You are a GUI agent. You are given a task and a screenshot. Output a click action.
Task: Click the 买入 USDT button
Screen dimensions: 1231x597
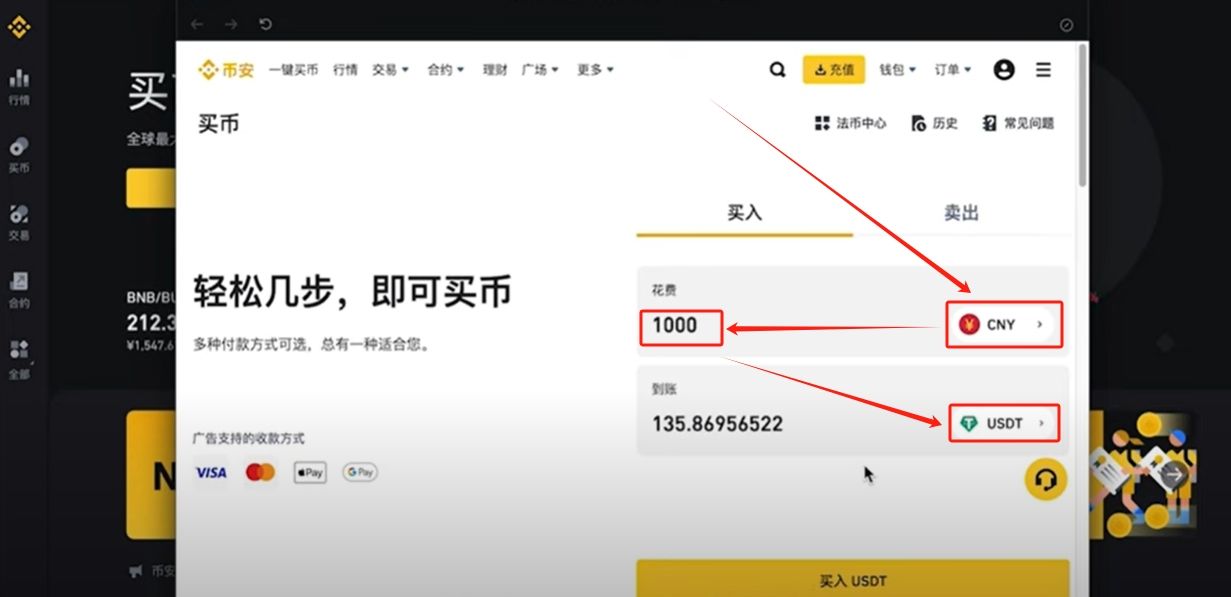(853, 580)
